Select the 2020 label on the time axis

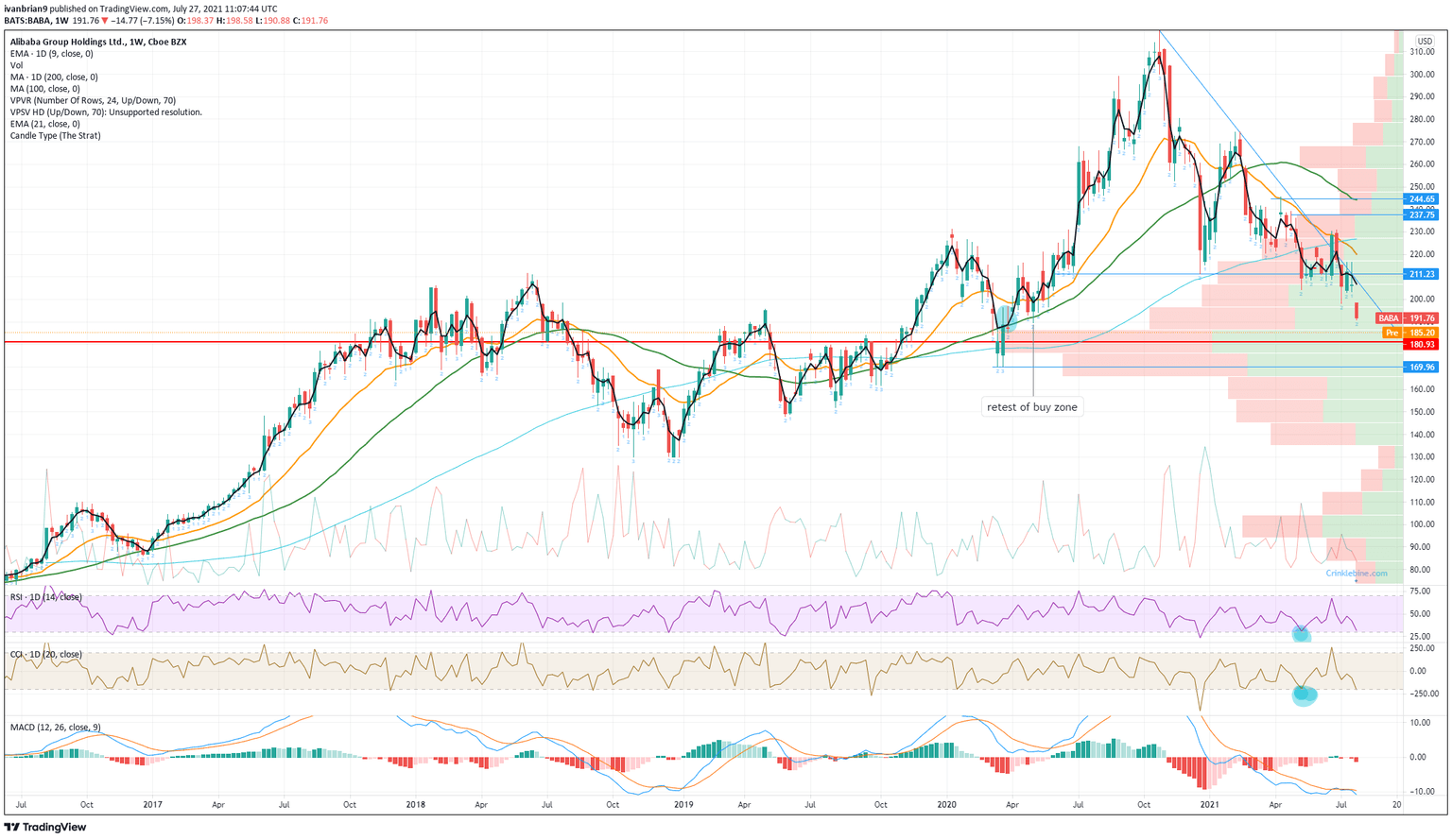[947, 805]
